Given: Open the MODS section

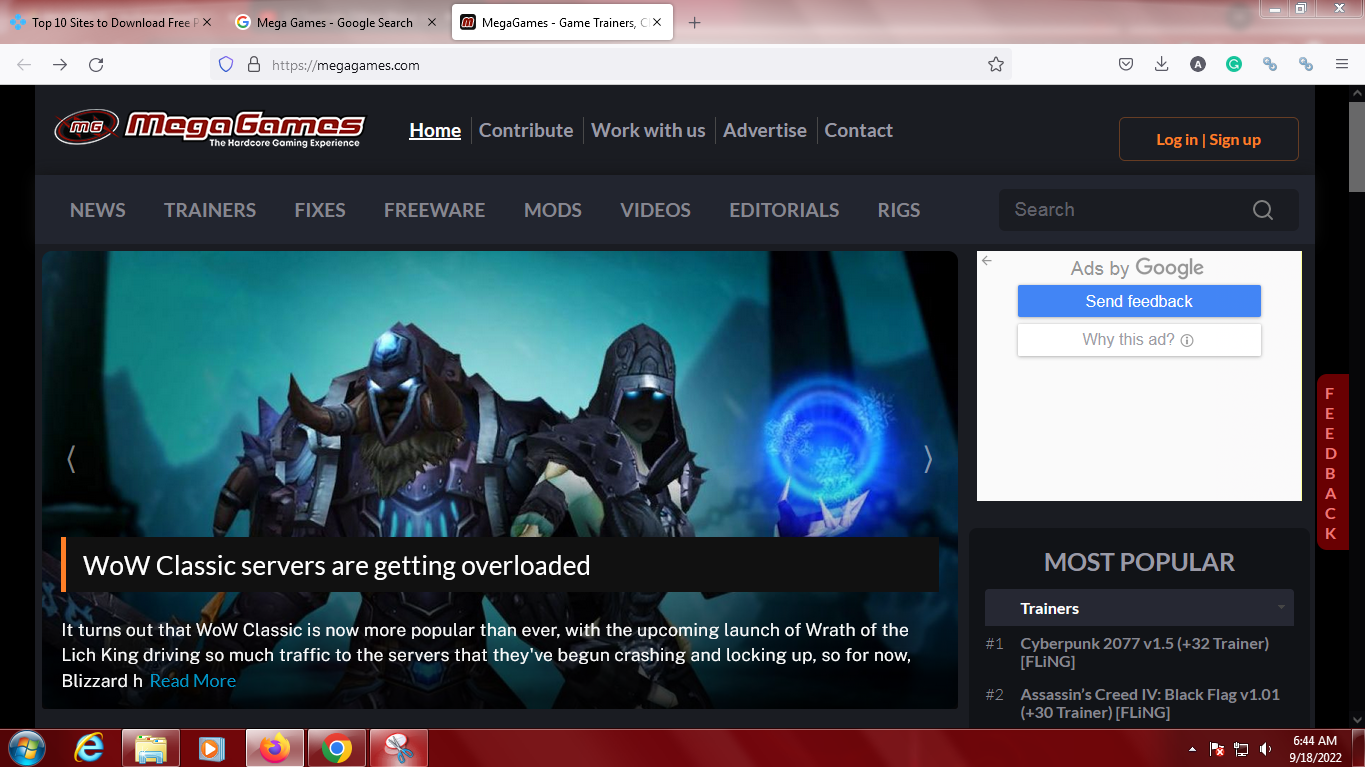Looking at the screenshot, I should 553,210.
